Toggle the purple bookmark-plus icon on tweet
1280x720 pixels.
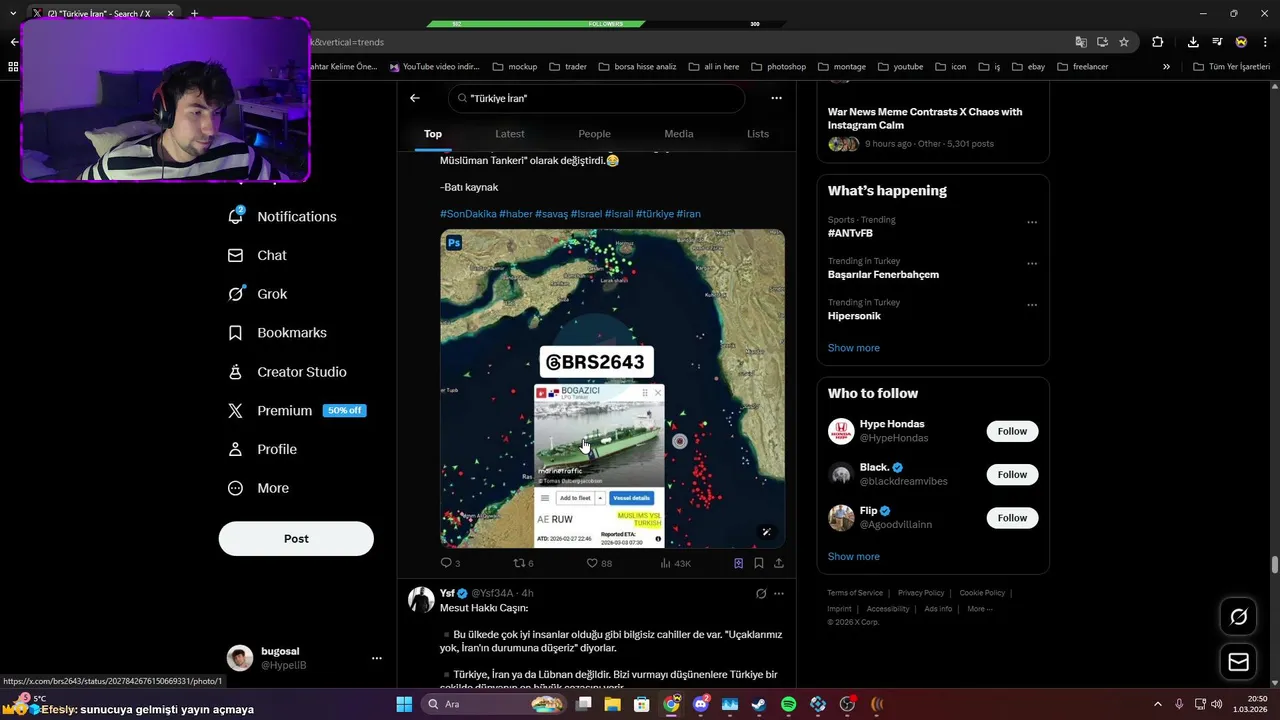point(739,563)
